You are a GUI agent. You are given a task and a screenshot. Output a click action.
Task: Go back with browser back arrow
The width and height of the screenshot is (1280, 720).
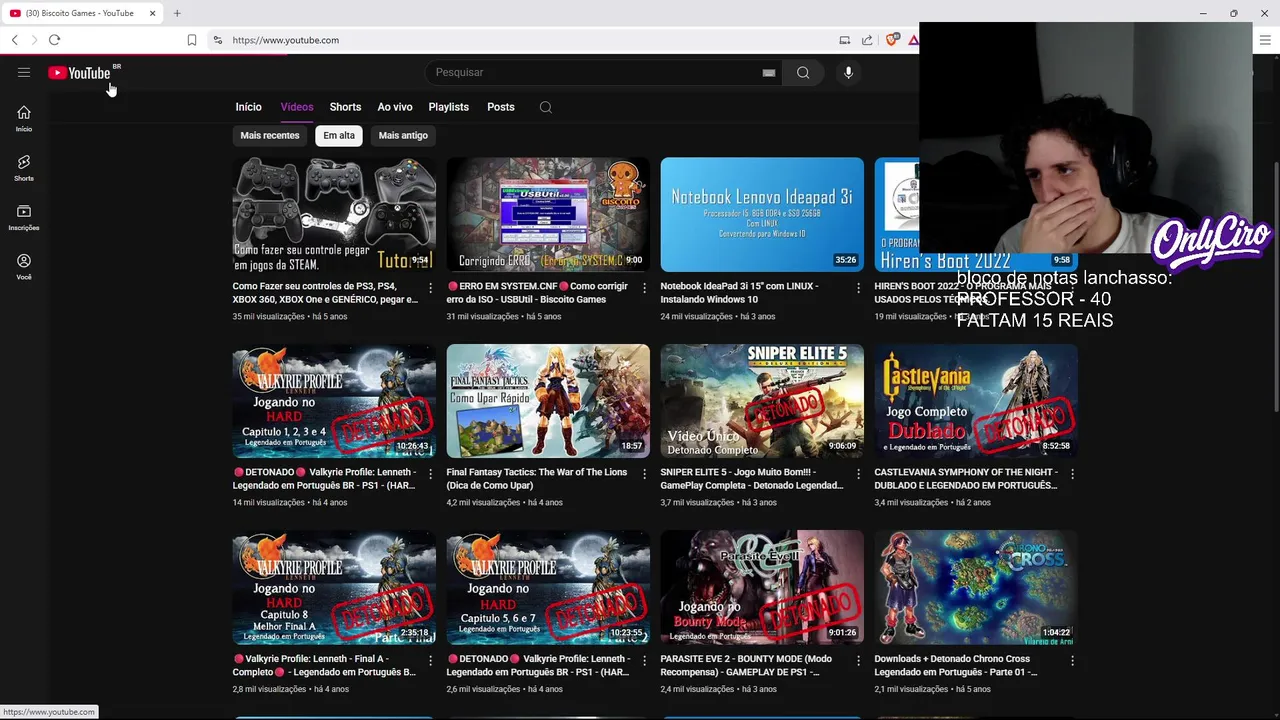coord(14,40)
